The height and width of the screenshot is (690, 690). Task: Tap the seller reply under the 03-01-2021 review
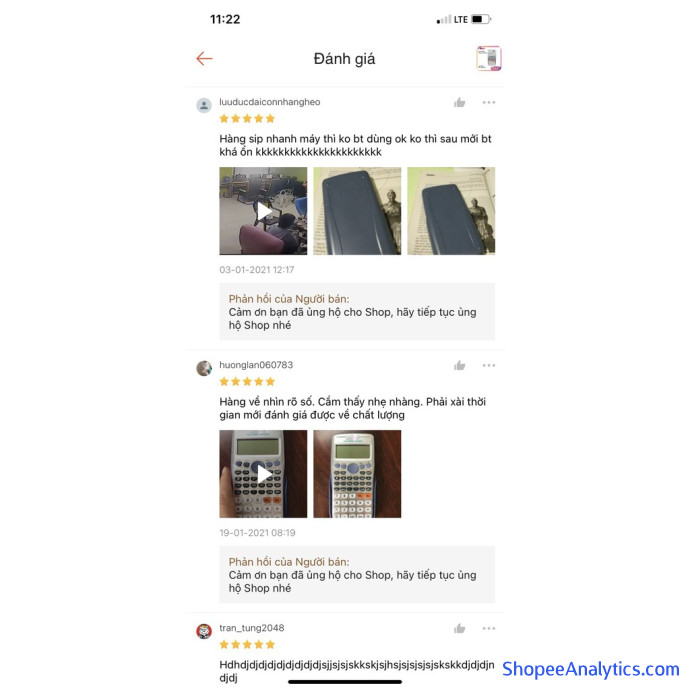(x=357, y=312)
